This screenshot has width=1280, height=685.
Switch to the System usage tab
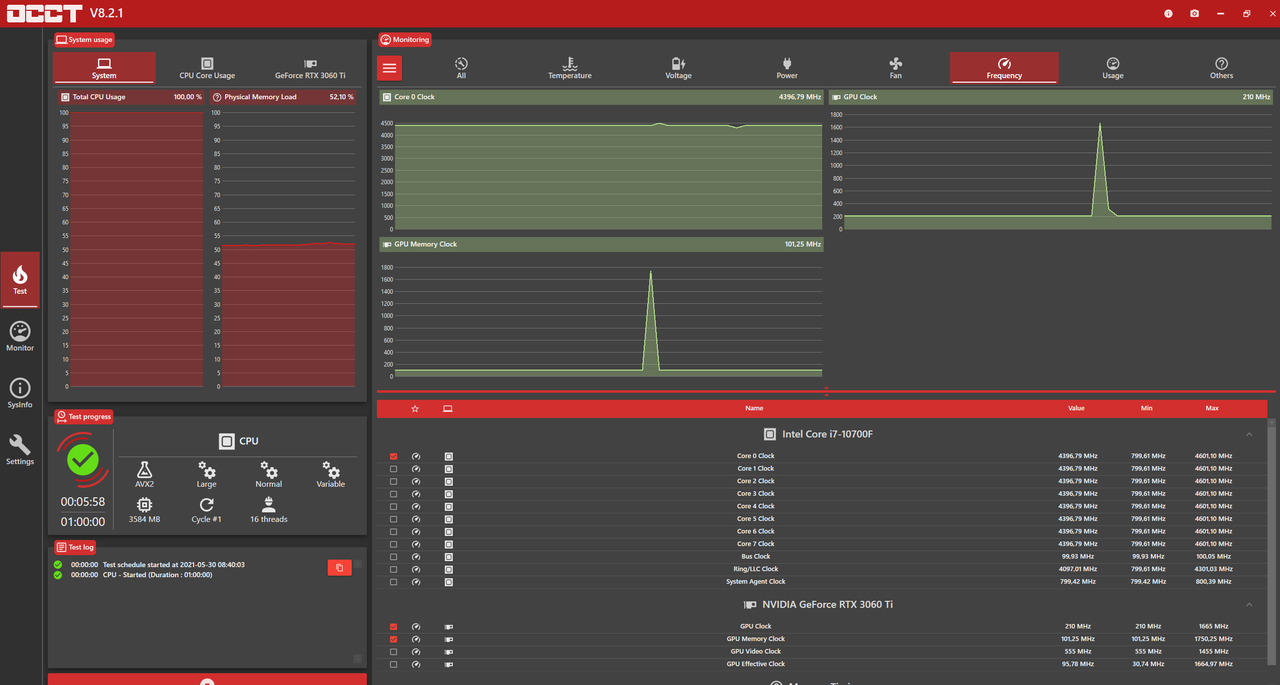coord(104,68)
